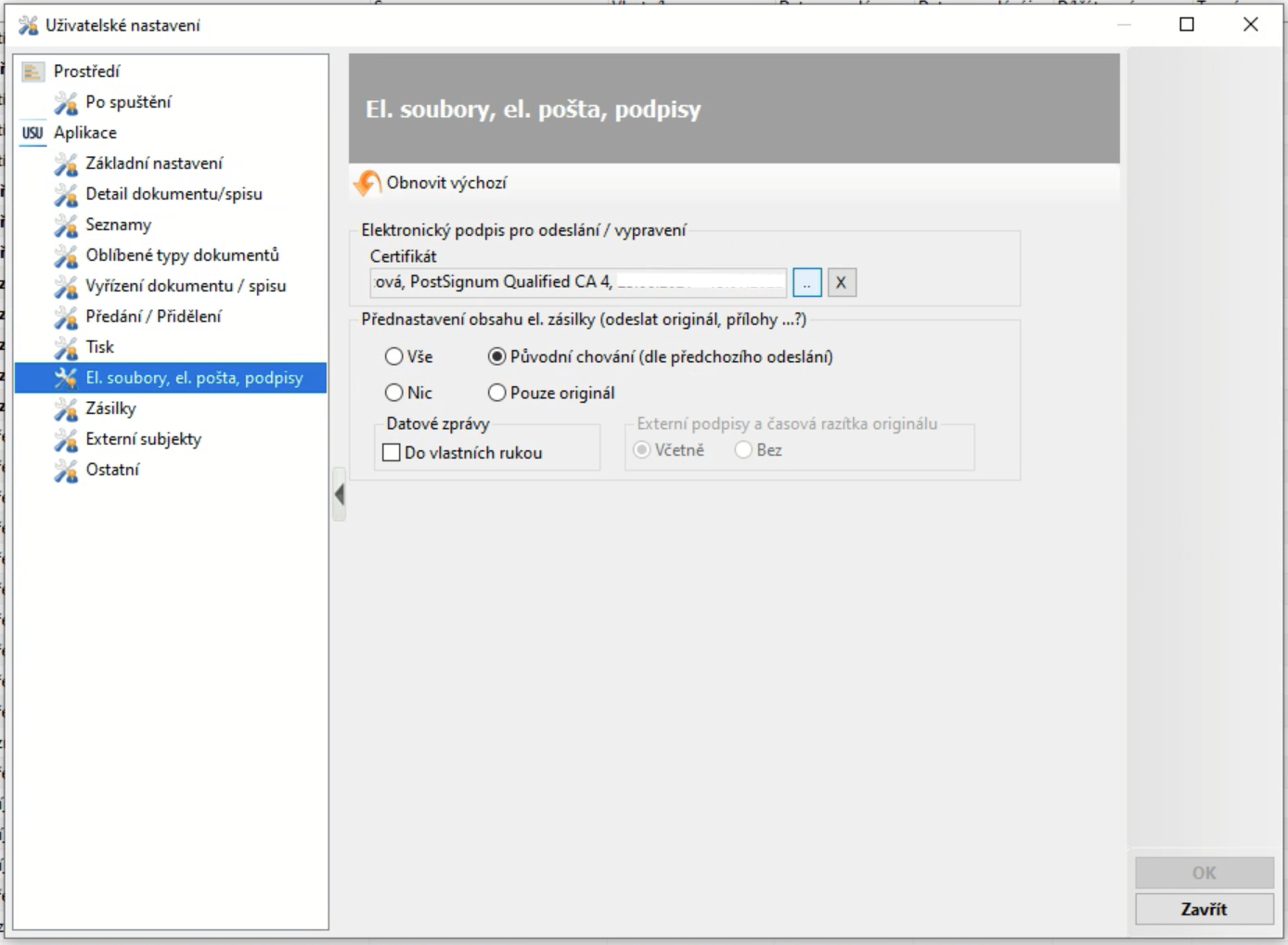Open Detail dokumentu/spisu settings page

[x=174, y=194]
